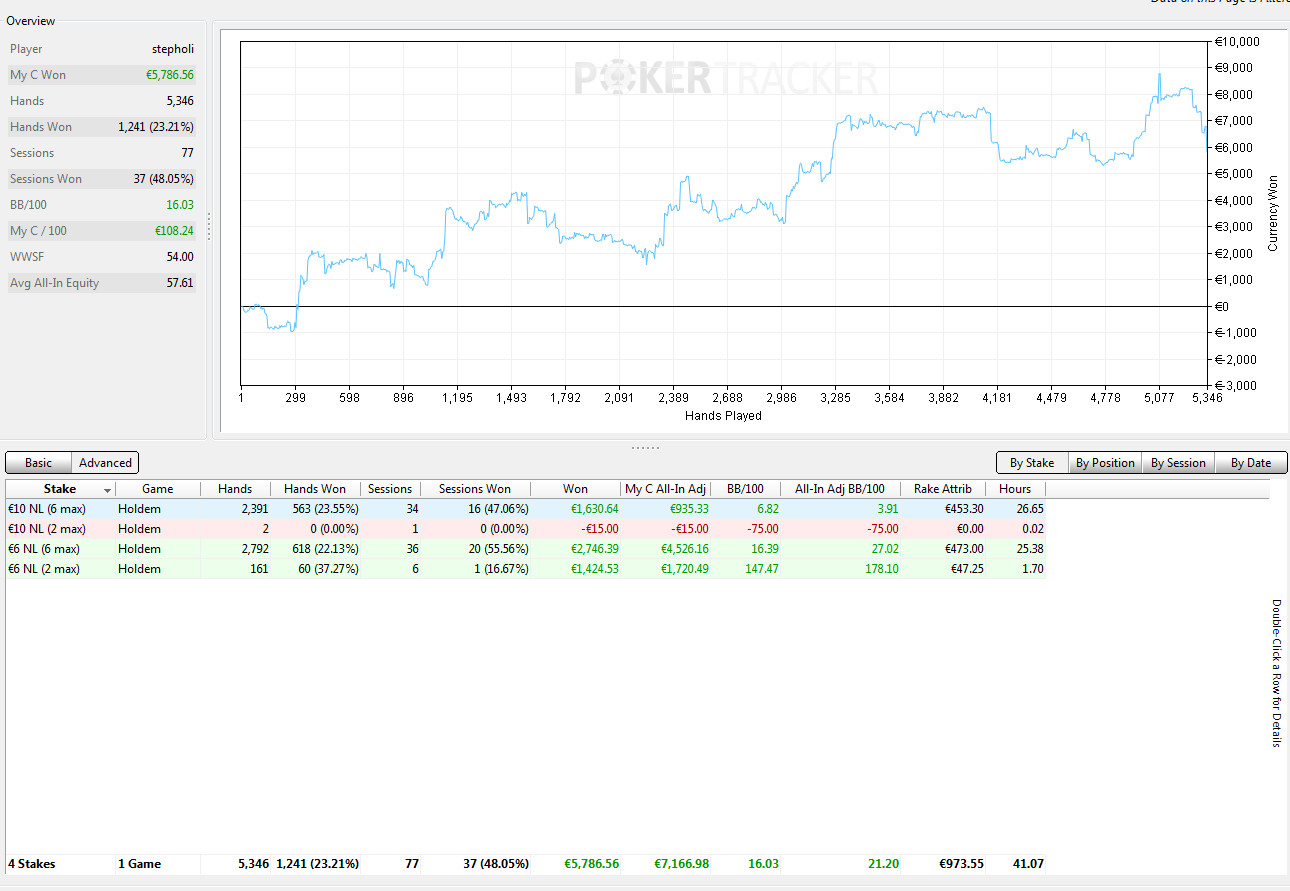The height and width of the screenshot is (891, 1290).
Task: Click the WWSF 54.00 value
Action: click(x=180, y=257)
